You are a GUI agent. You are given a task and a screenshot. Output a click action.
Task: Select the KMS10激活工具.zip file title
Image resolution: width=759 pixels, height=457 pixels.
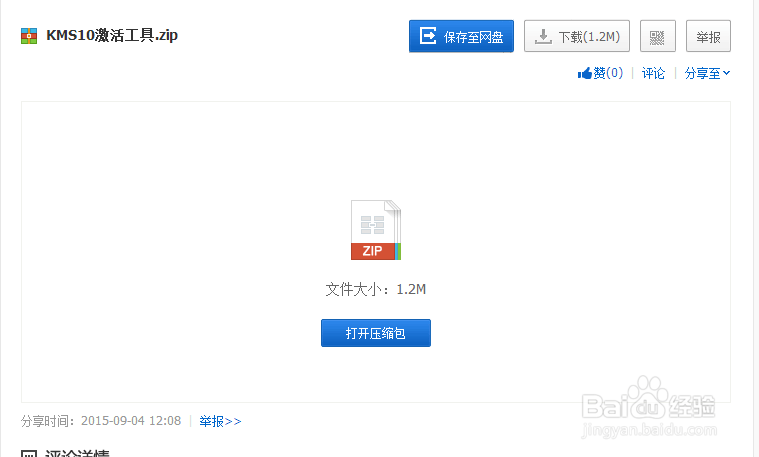coord(112,35)
